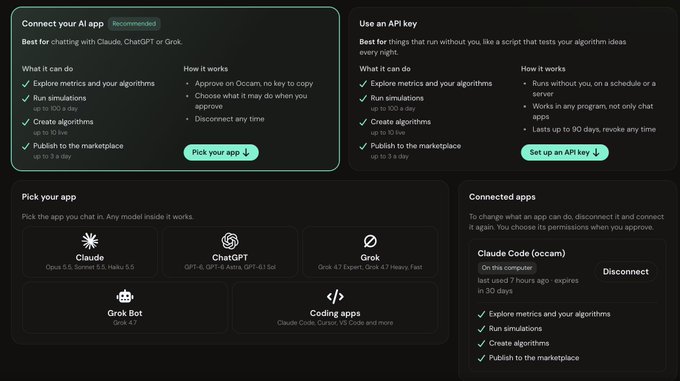Image resolution: width=680 pixels, height=381 pixels.
Task: Click the Grok slashed-circle icon
Action: (x=370, y=241)
